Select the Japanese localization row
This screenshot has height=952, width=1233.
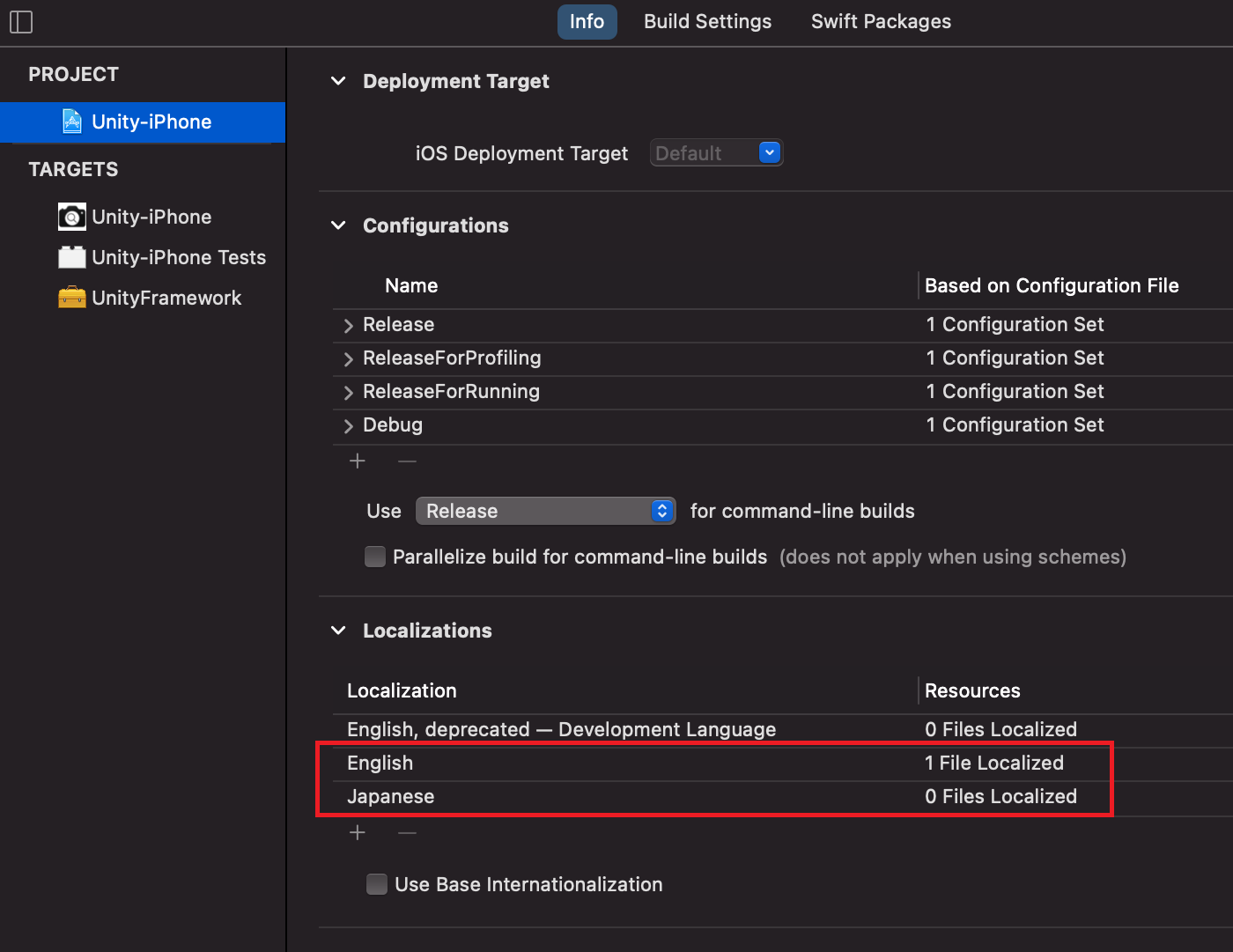point(390,796)
